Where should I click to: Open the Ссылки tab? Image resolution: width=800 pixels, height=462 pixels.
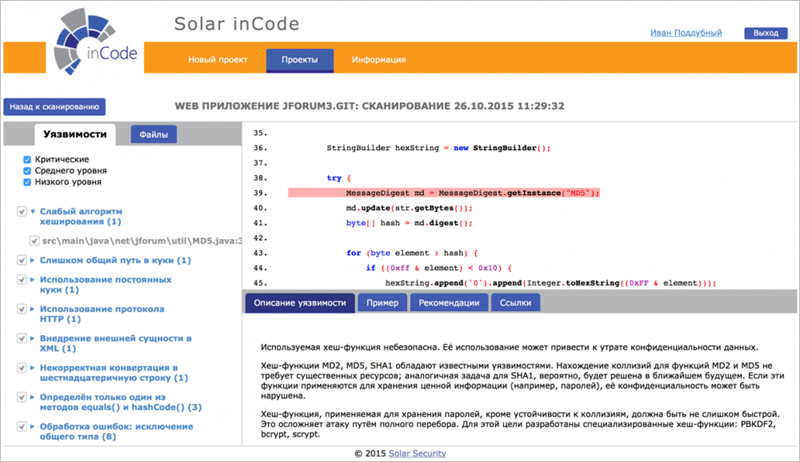click(515, 303)
